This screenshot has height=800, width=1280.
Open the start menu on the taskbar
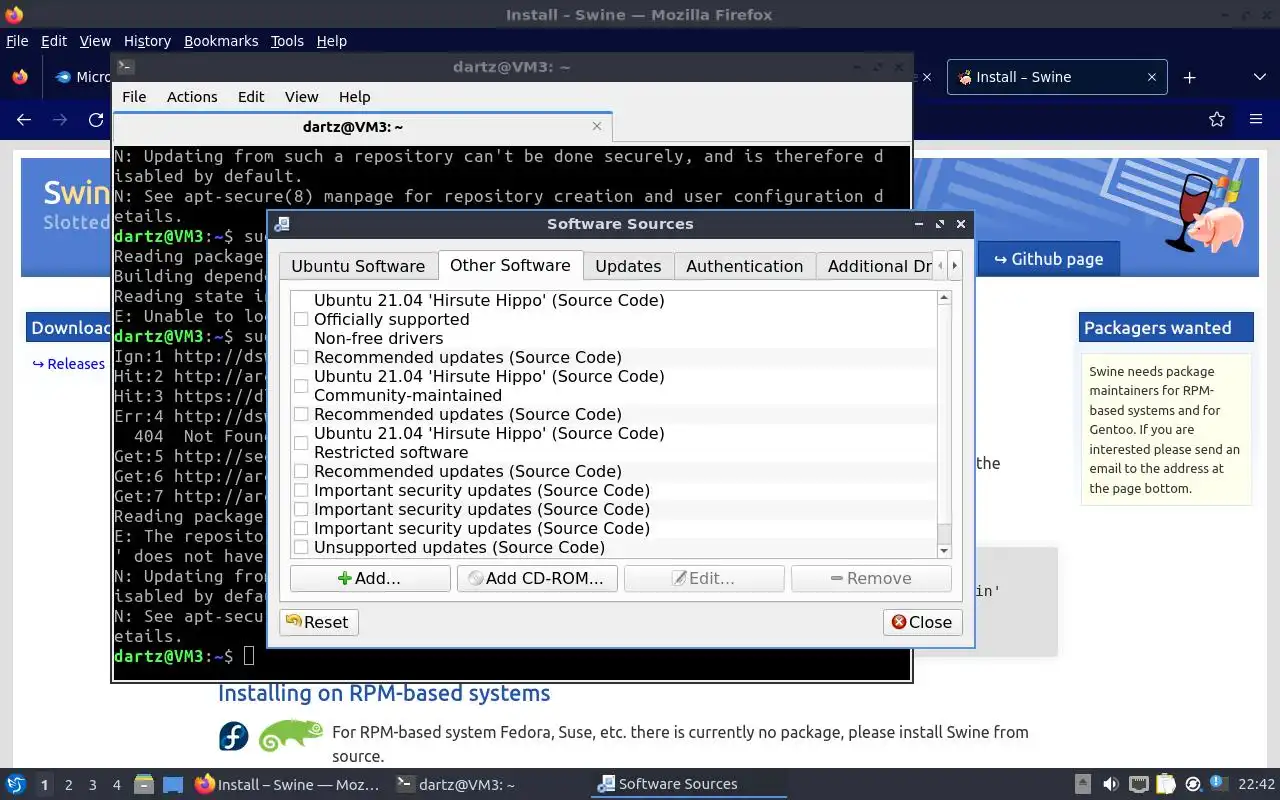[16, 784]
